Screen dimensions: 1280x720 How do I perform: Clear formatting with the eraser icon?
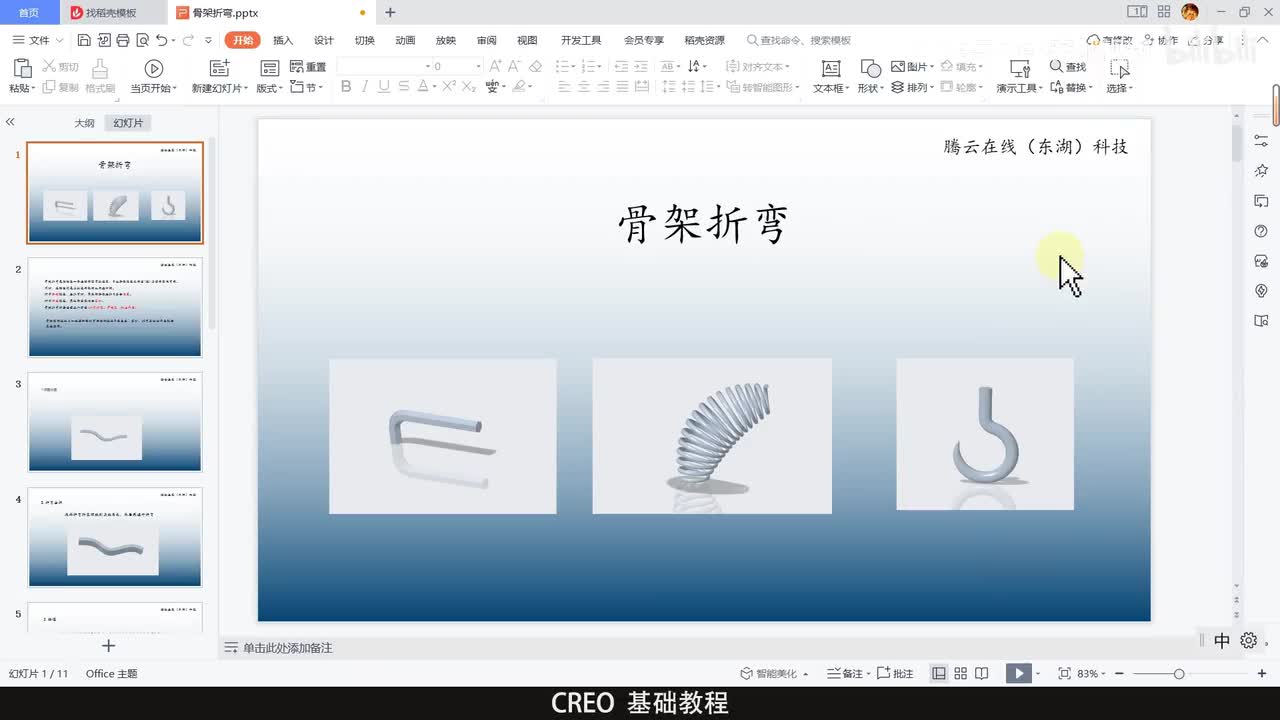click(535, 66)
